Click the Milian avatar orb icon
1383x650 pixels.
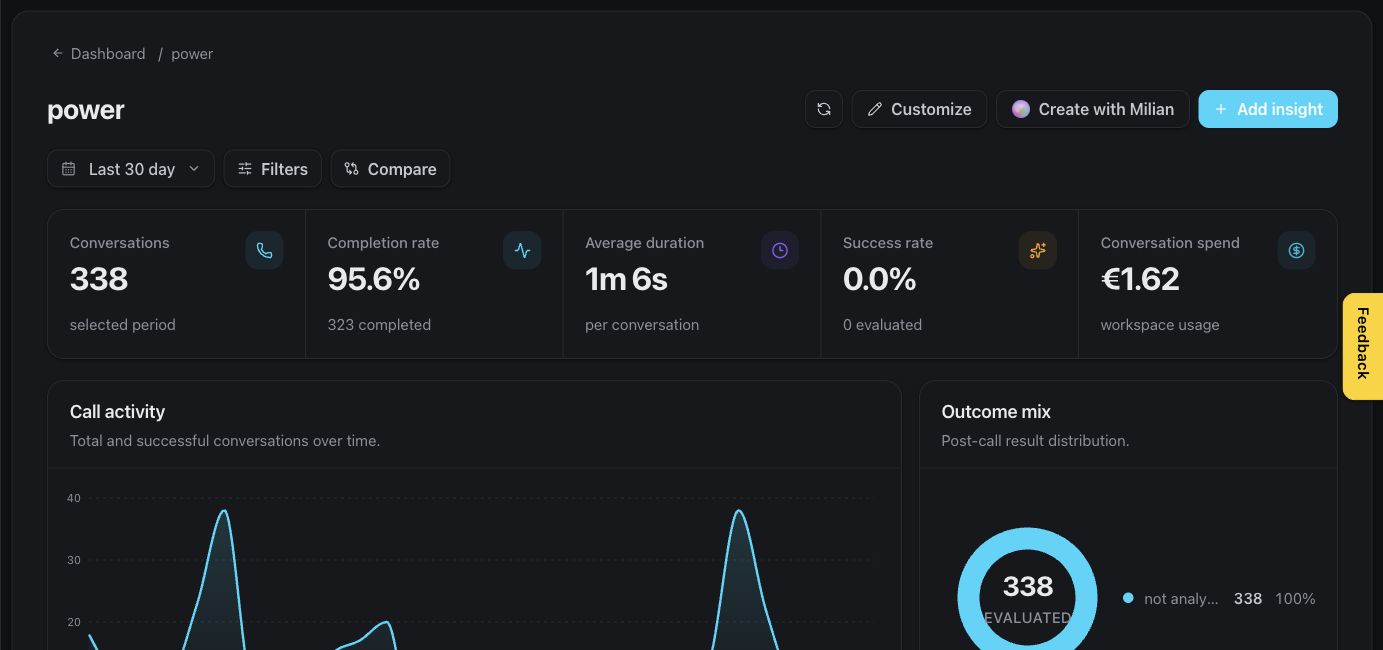point(1020,109)
